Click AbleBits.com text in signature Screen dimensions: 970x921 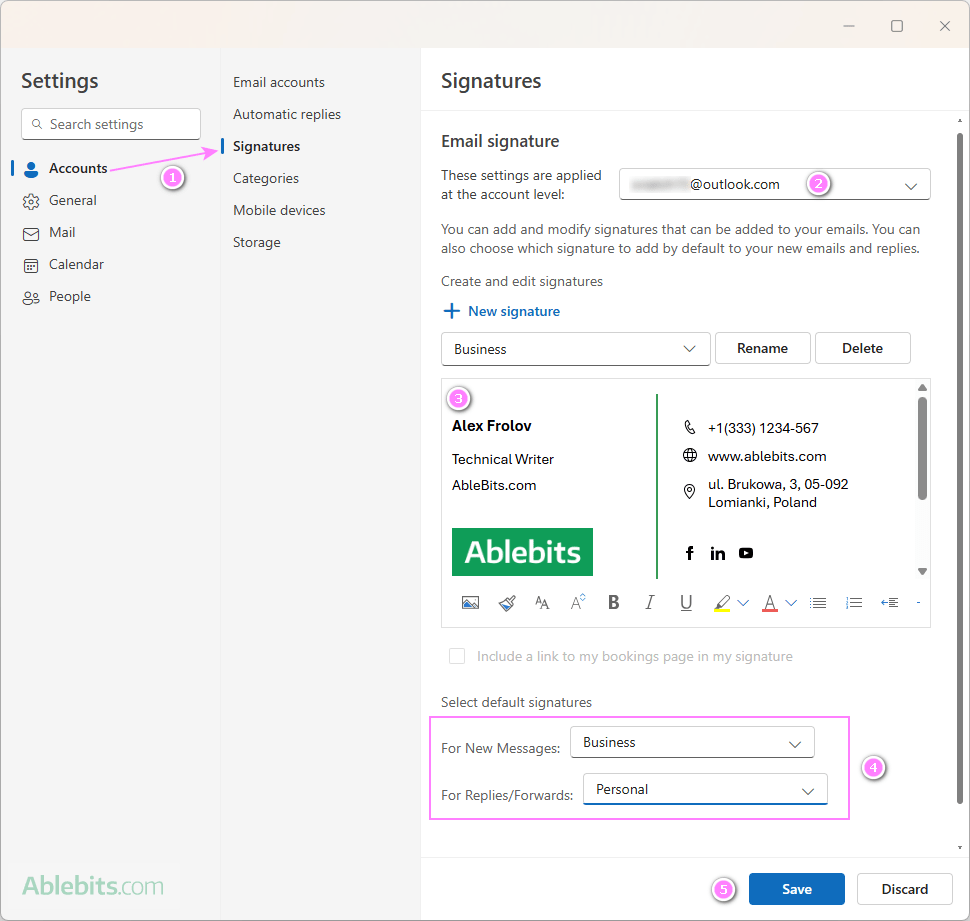tap(494, 485)
